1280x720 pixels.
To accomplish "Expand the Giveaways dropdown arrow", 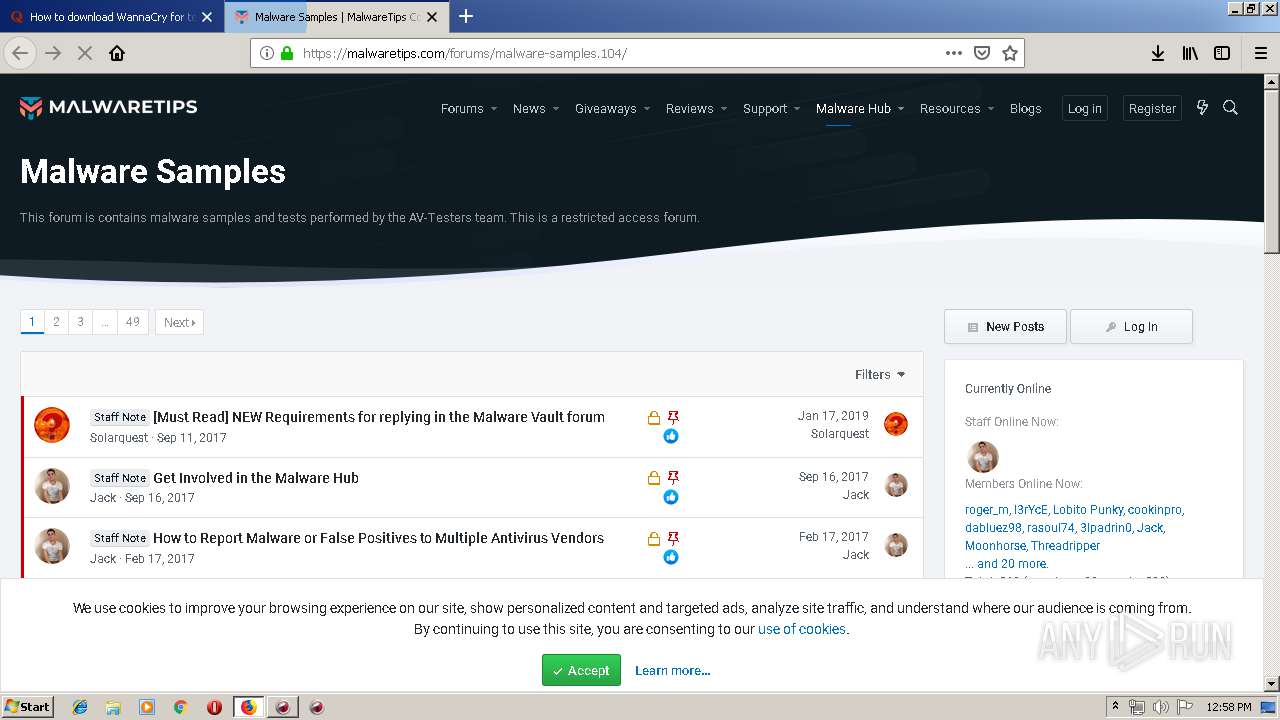I will [x=647, y=109].
